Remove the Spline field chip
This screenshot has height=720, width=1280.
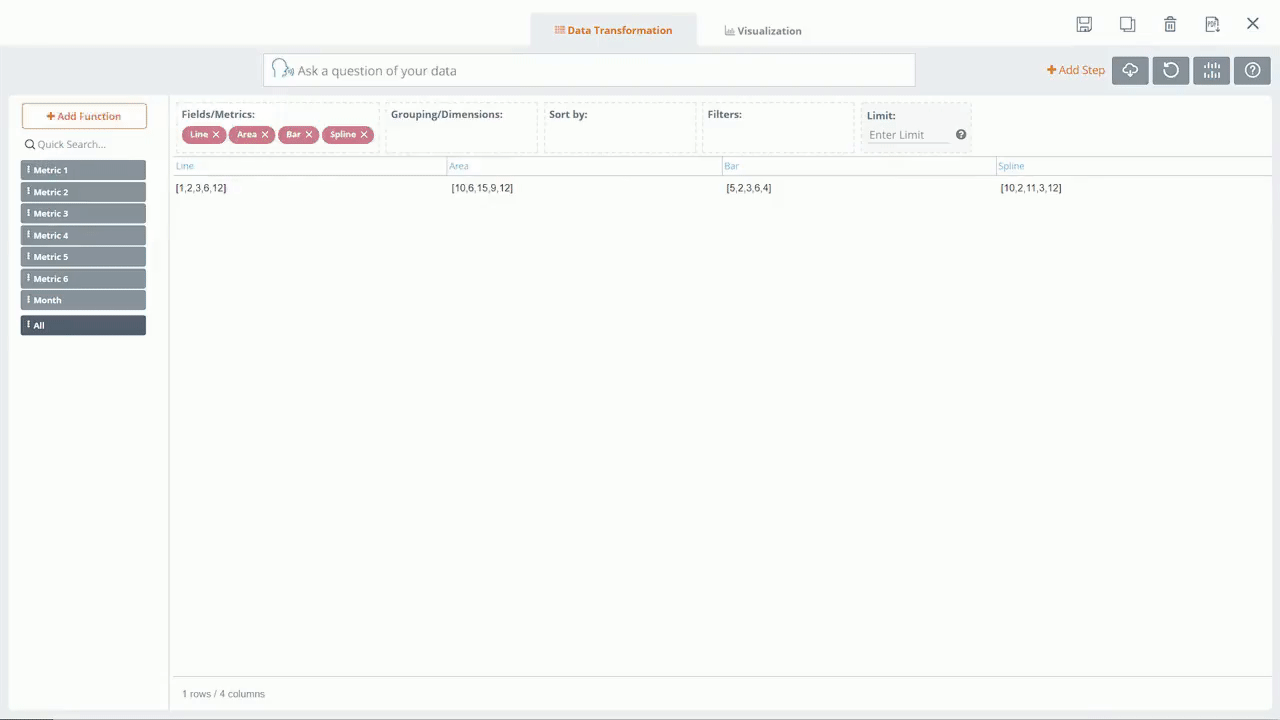[x=364, y=135]
